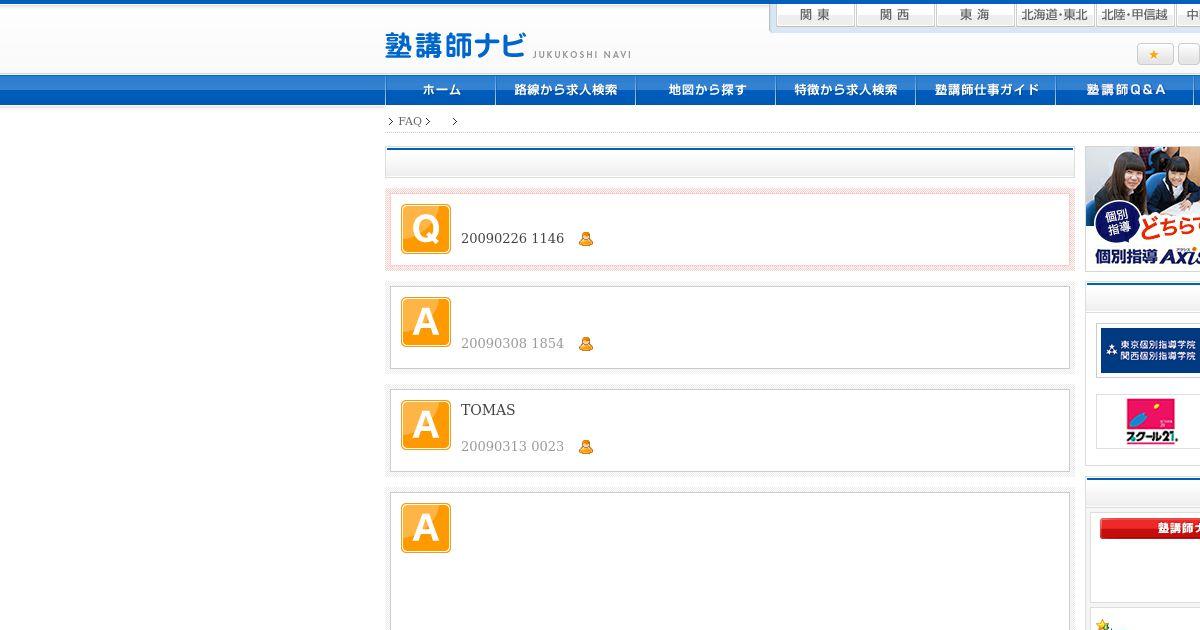
Task: Switch to the 関東 region tab
Action: click(x=815, y=15)
